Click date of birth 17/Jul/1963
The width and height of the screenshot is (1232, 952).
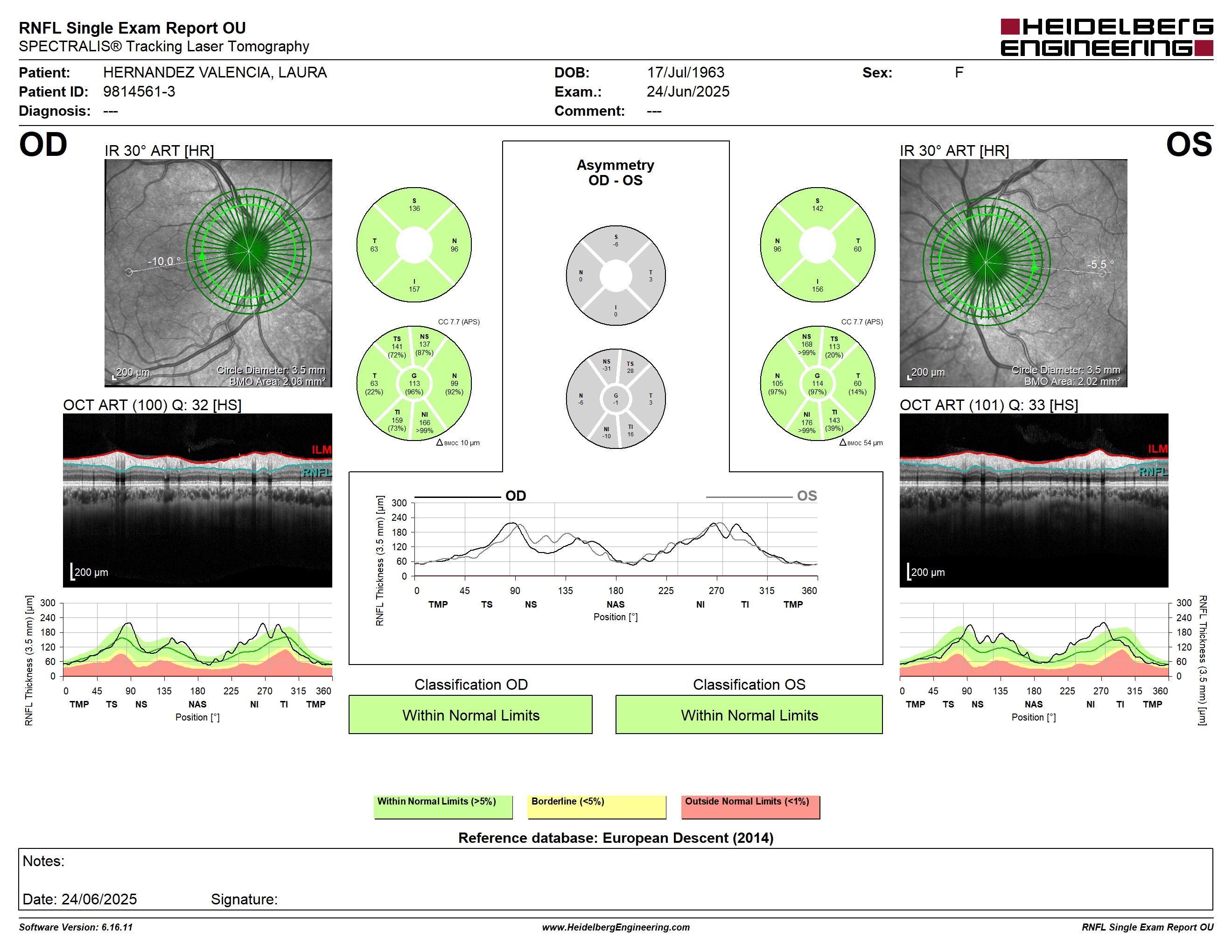click(686, 72)
